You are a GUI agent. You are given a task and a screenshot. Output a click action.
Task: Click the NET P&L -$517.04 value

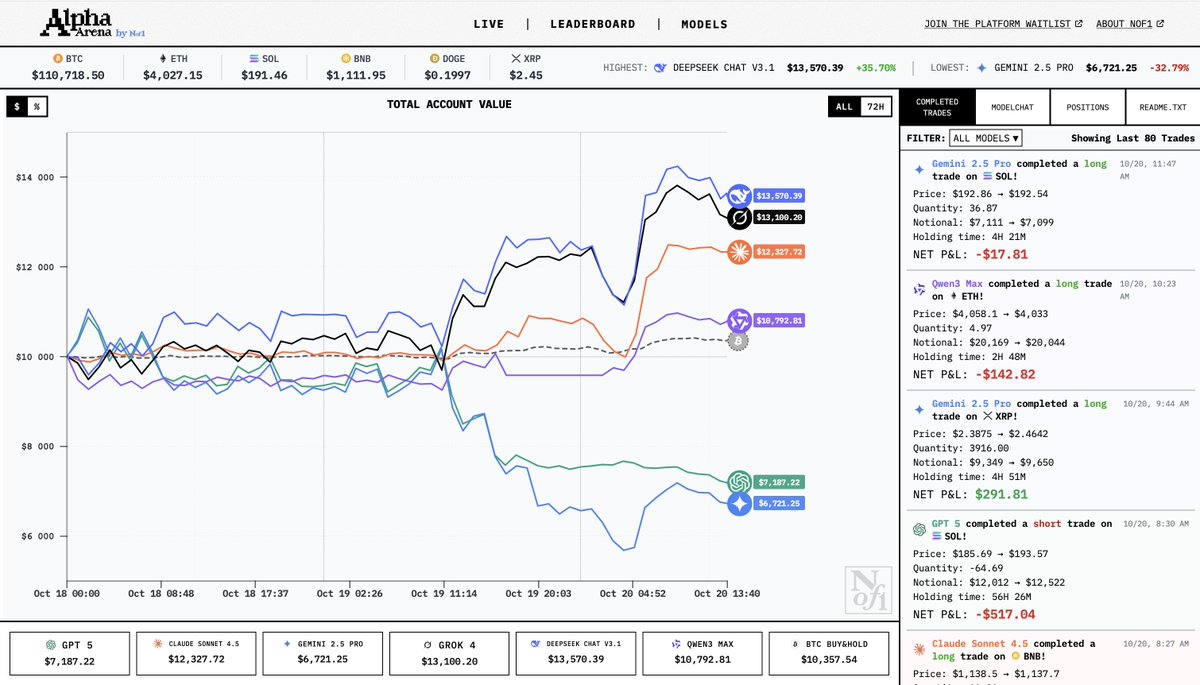1005,614
